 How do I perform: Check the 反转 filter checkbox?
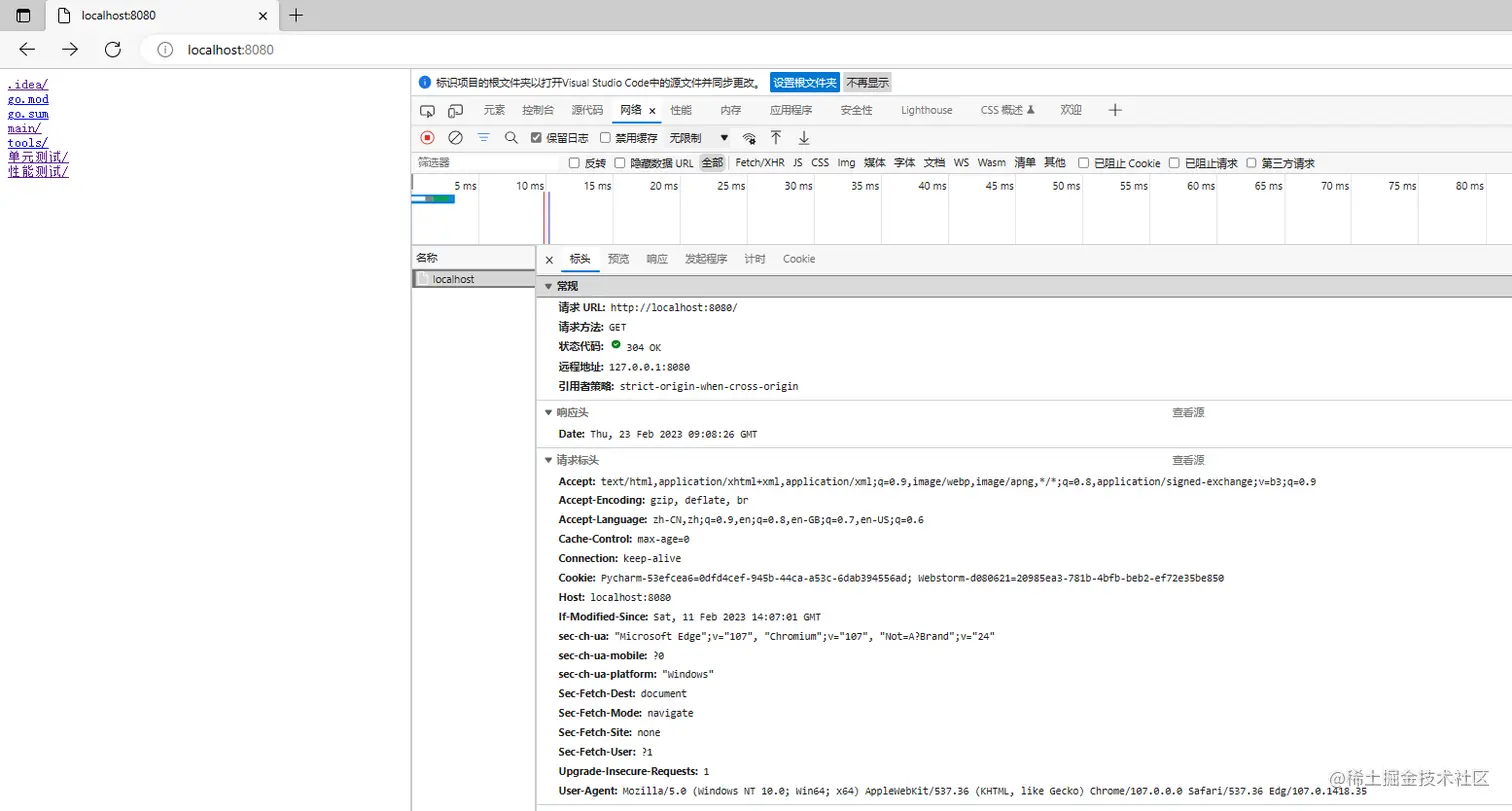574,163
